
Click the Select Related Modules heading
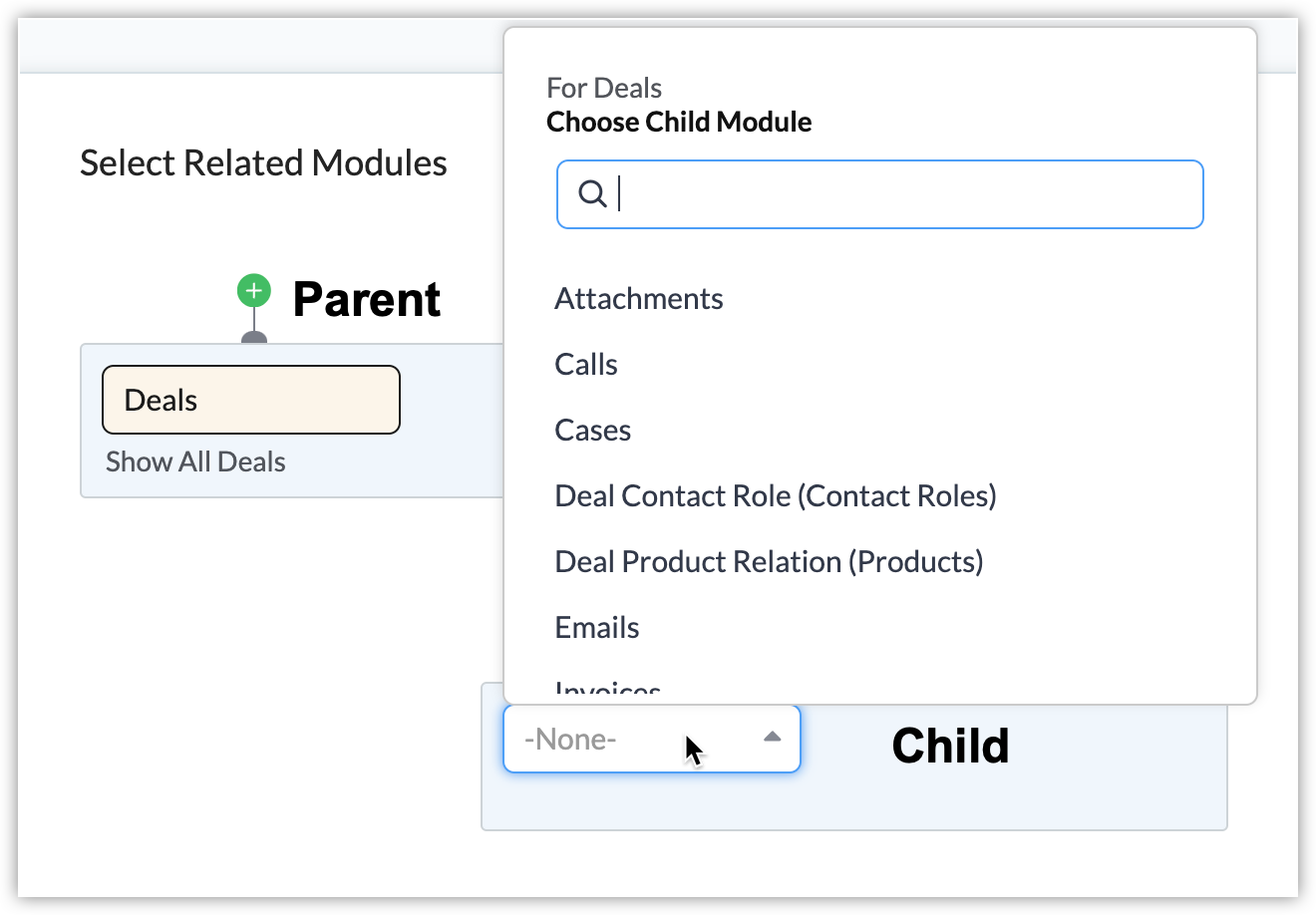[263, 163]
